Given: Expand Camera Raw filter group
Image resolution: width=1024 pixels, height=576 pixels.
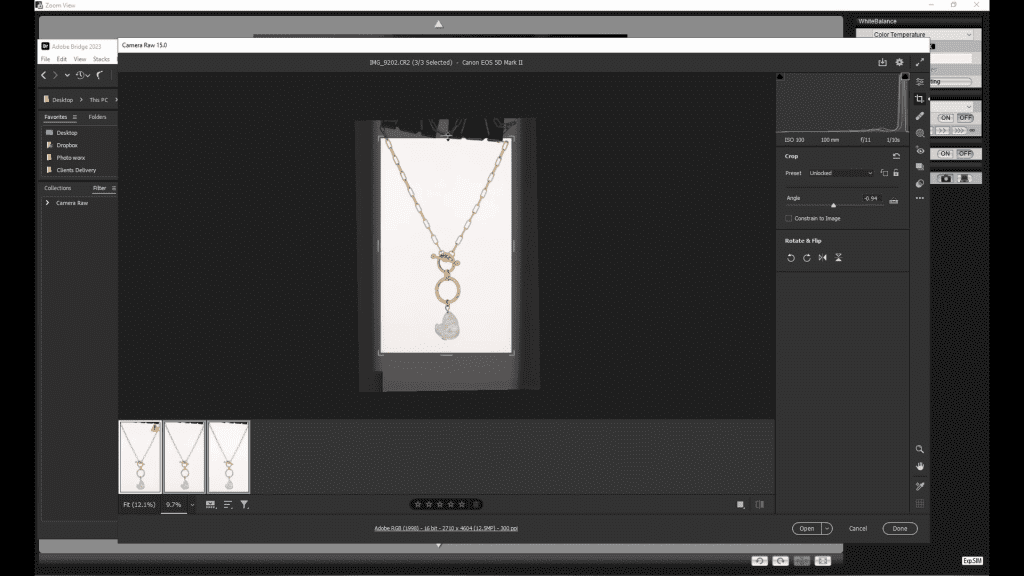Looking at the screenshot, I should 47,203.
